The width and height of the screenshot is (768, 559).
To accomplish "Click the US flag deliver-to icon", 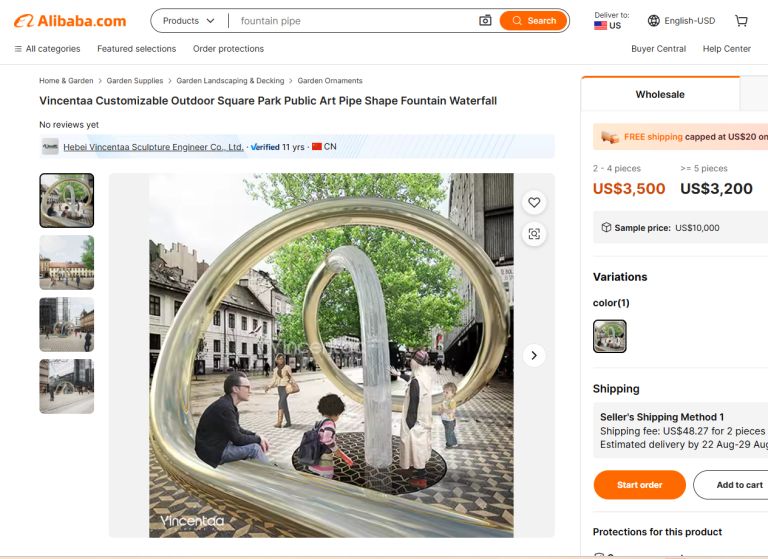I will [x=600, y=25].
